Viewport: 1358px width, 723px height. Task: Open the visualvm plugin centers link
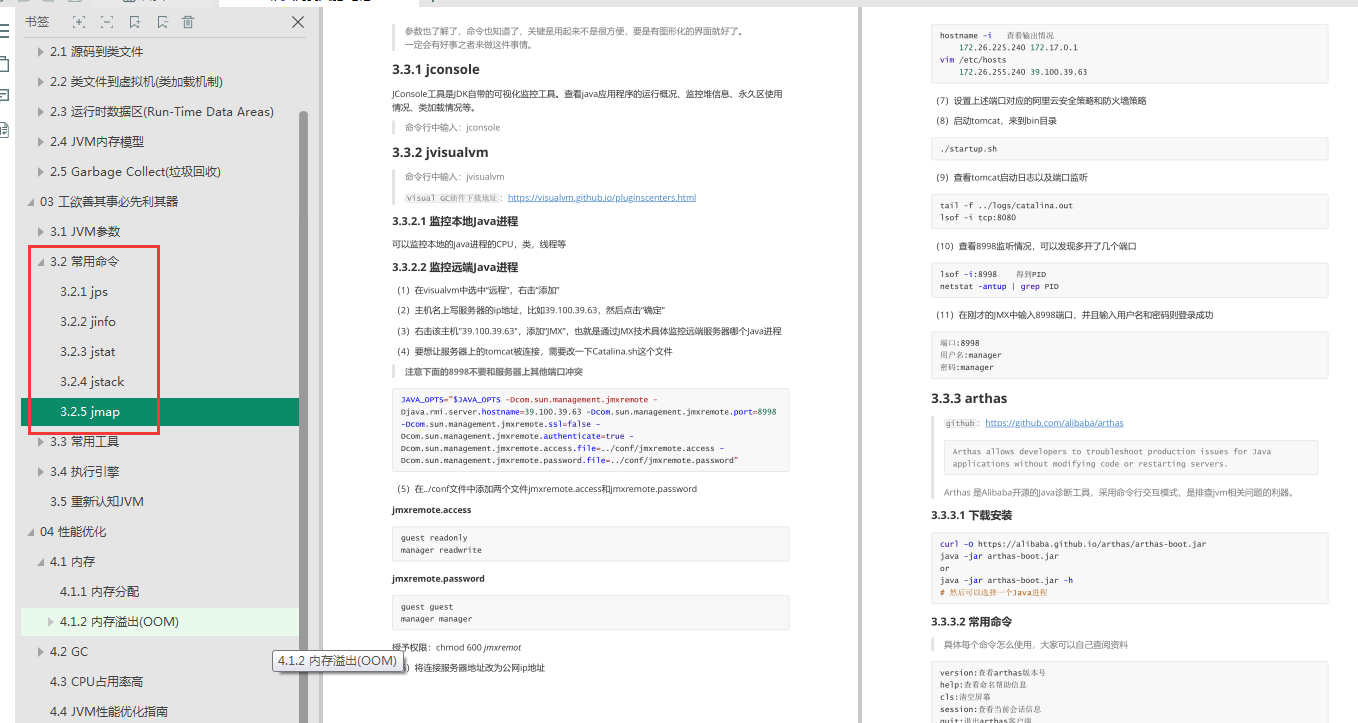pos(601,198)
